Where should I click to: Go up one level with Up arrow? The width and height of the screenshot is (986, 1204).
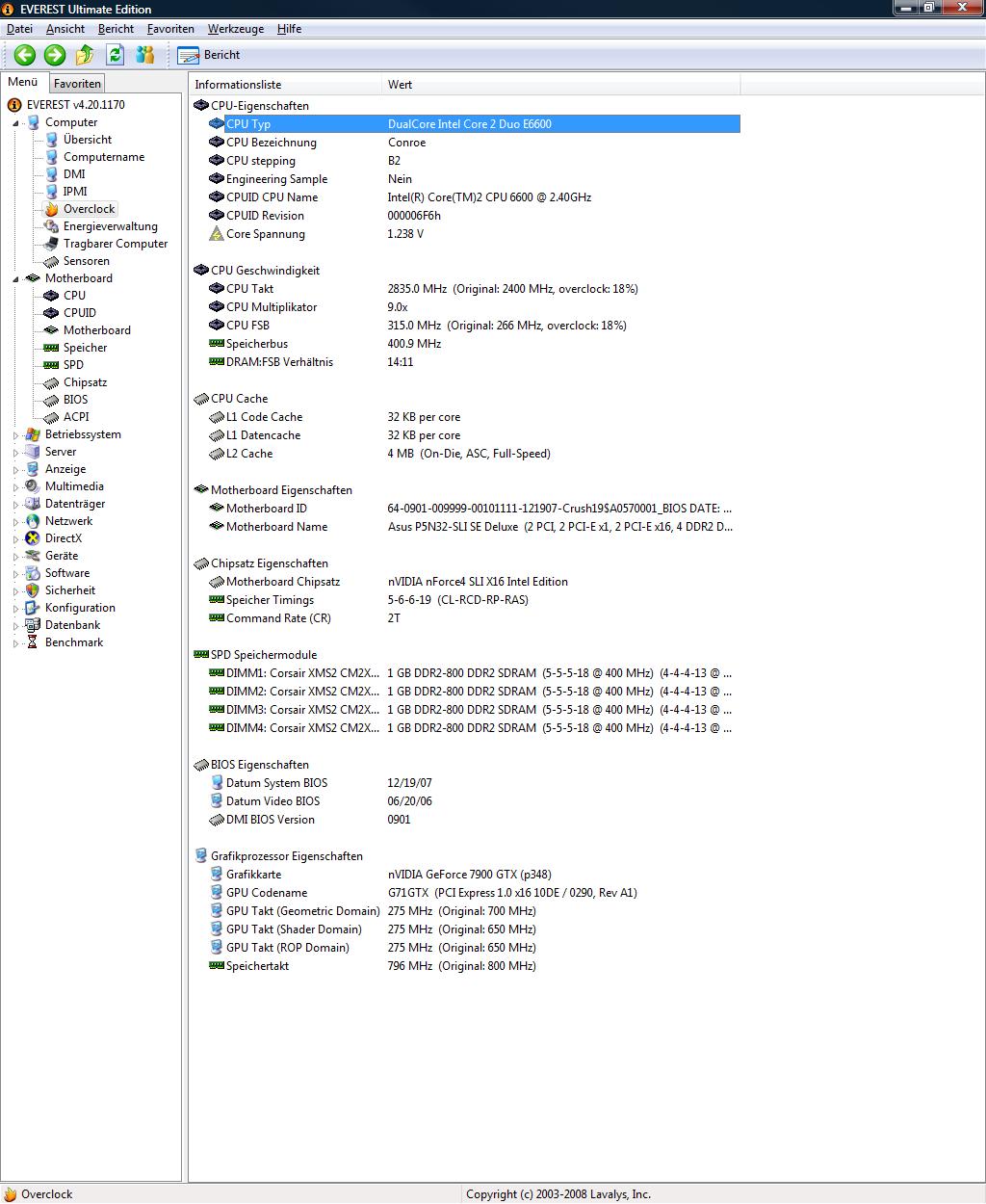tap(85, 55)
